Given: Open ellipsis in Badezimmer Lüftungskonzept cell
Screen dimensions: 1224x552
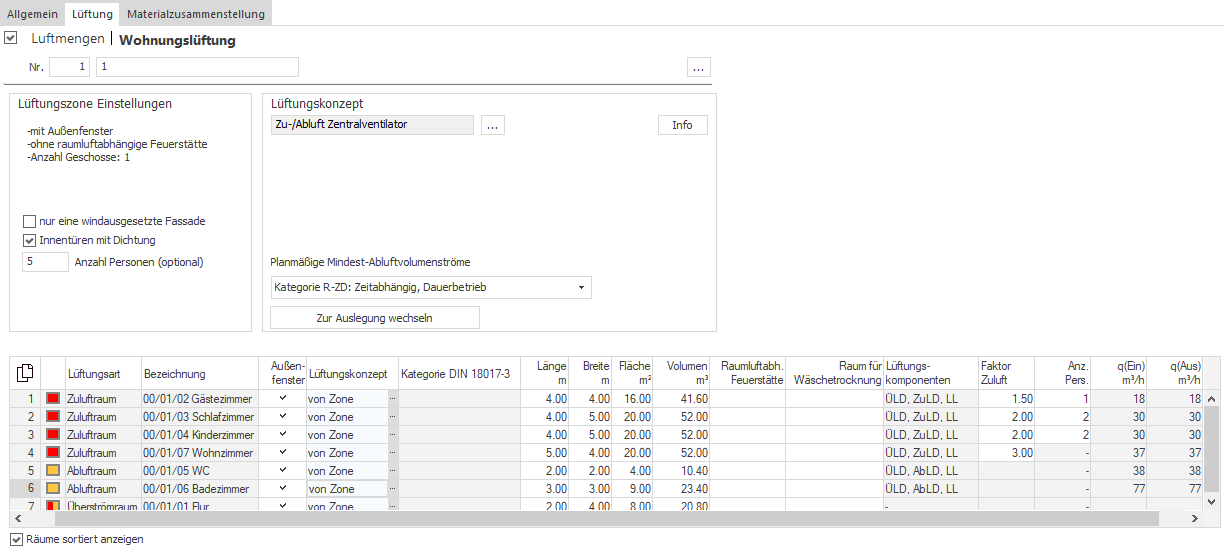Looking at the screenshot, I should pyautogui.click(x=393, y=488).
